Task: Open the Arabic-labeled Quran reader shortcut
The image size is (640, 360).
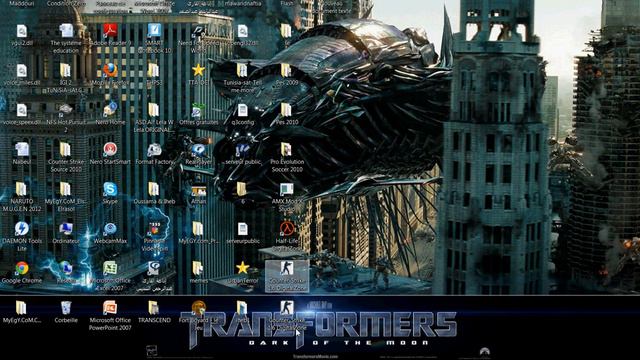Action: pos(154,268)
